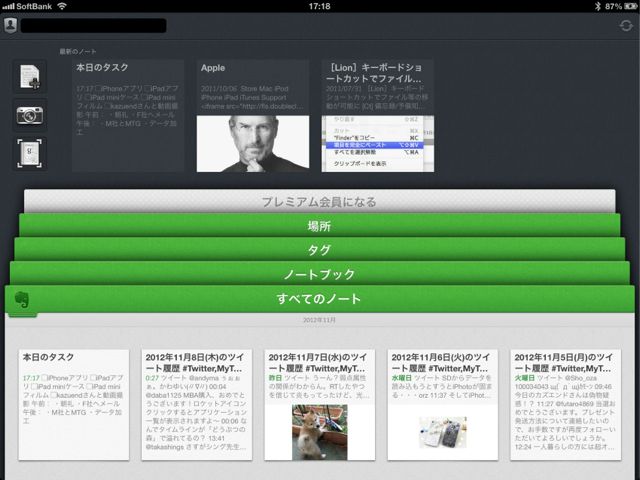Open the page camera document icon
This screenshot has width=640, height=480.
(x=30, y=153)
